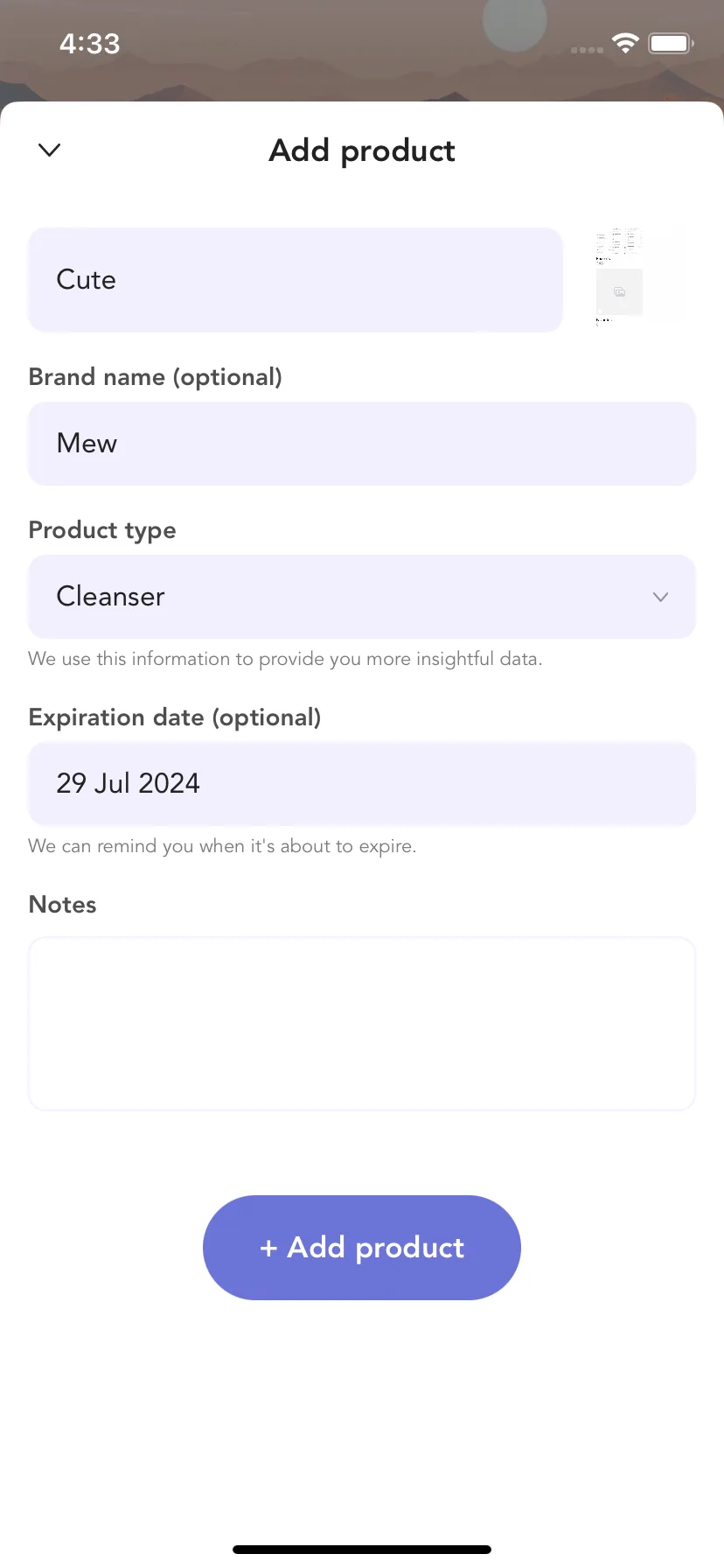Tap the Brand name (optional) label

coord(156,377)
